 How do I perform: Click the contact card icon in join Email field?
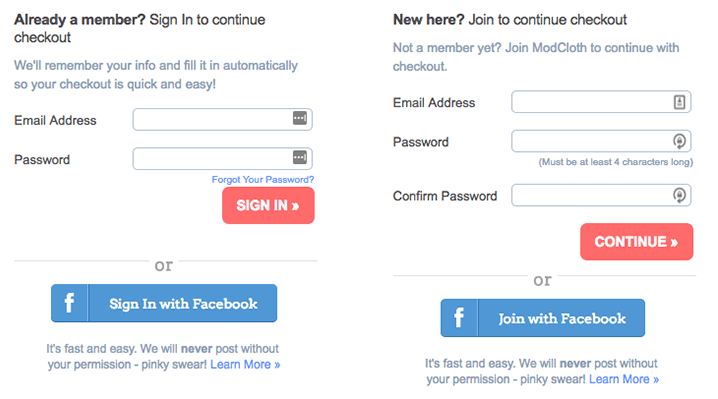[679, 102]
